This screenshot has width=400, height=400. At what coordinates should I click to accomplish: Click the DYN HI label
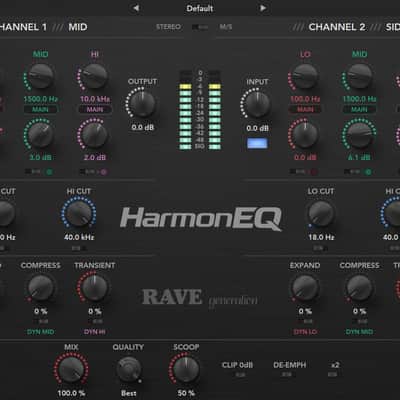tap(95, 332)
